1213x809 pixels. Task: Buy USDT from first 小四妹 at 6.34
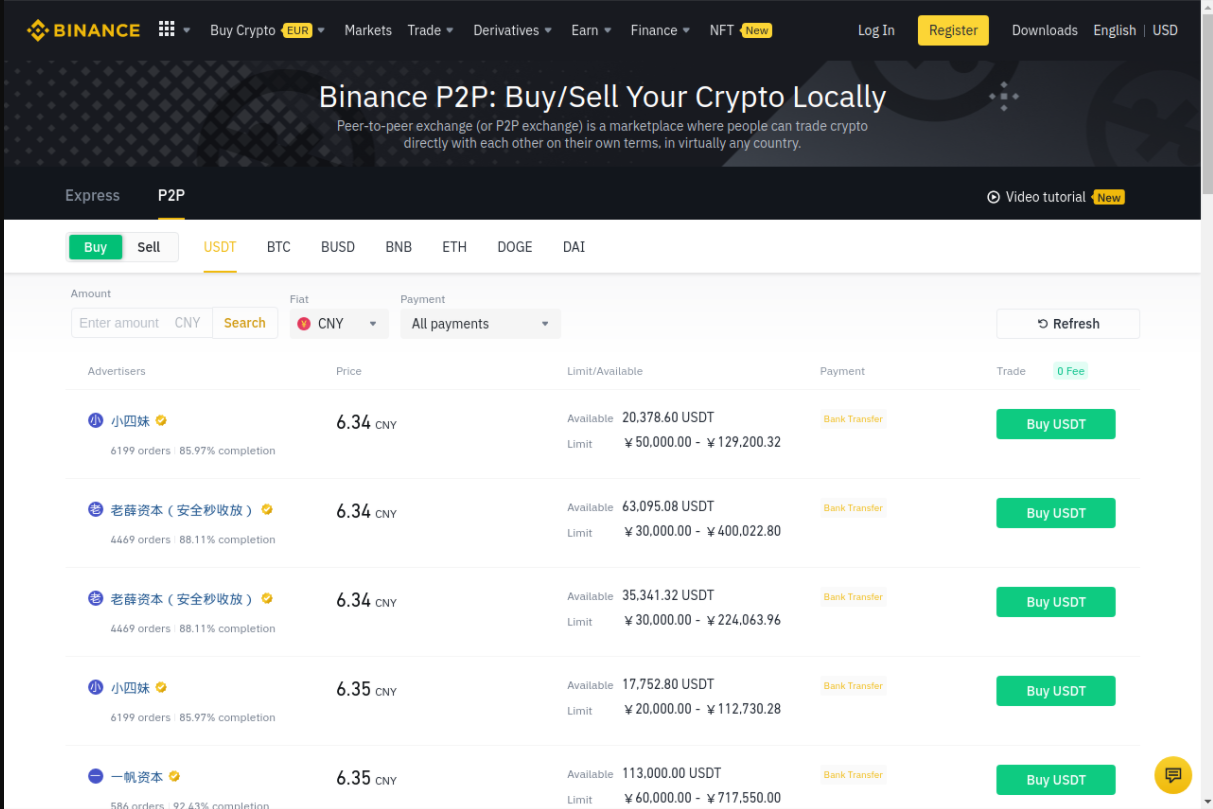point(1056,424)
